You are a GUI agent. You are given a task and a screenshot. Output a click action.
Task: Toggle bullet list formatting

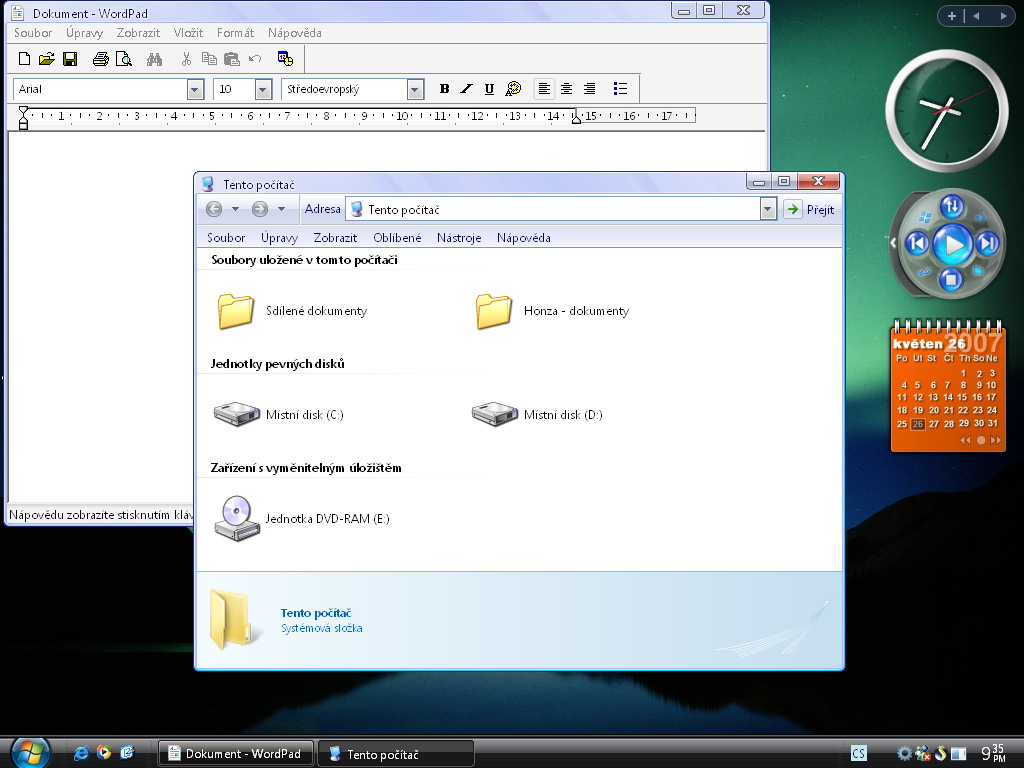point(620,89)
